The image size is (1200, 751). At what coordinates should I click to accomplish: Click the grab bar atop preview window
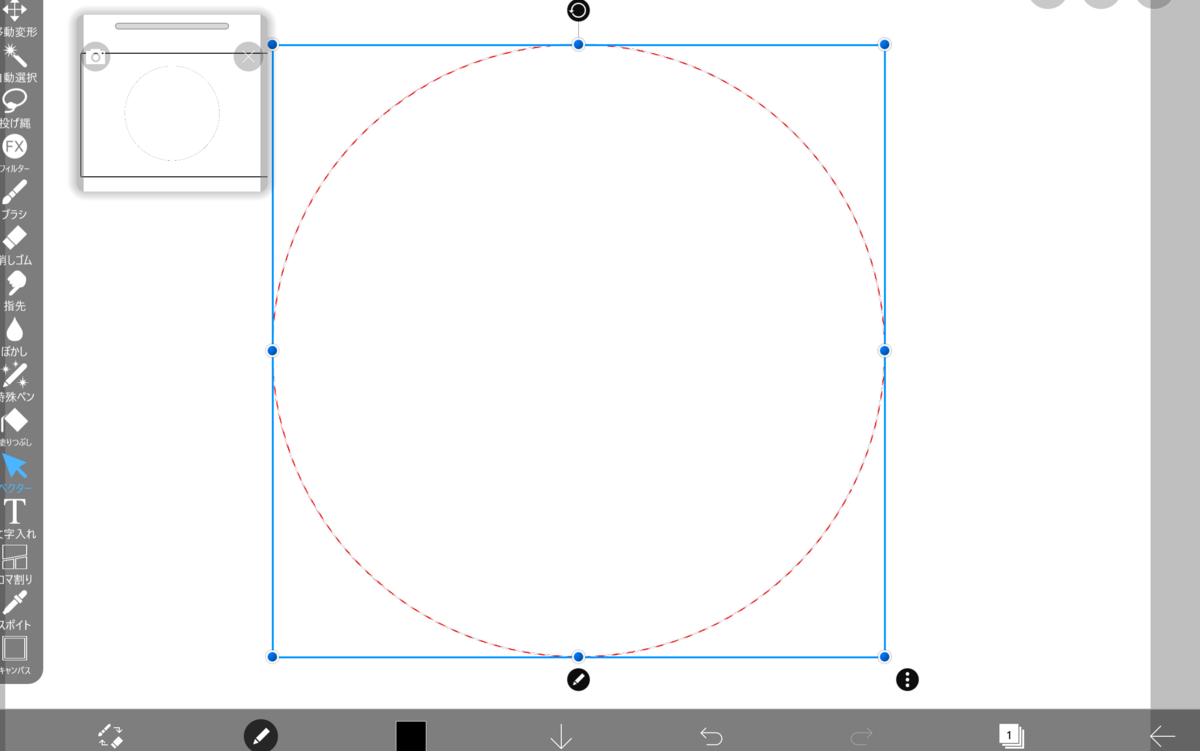coord(172,26)
